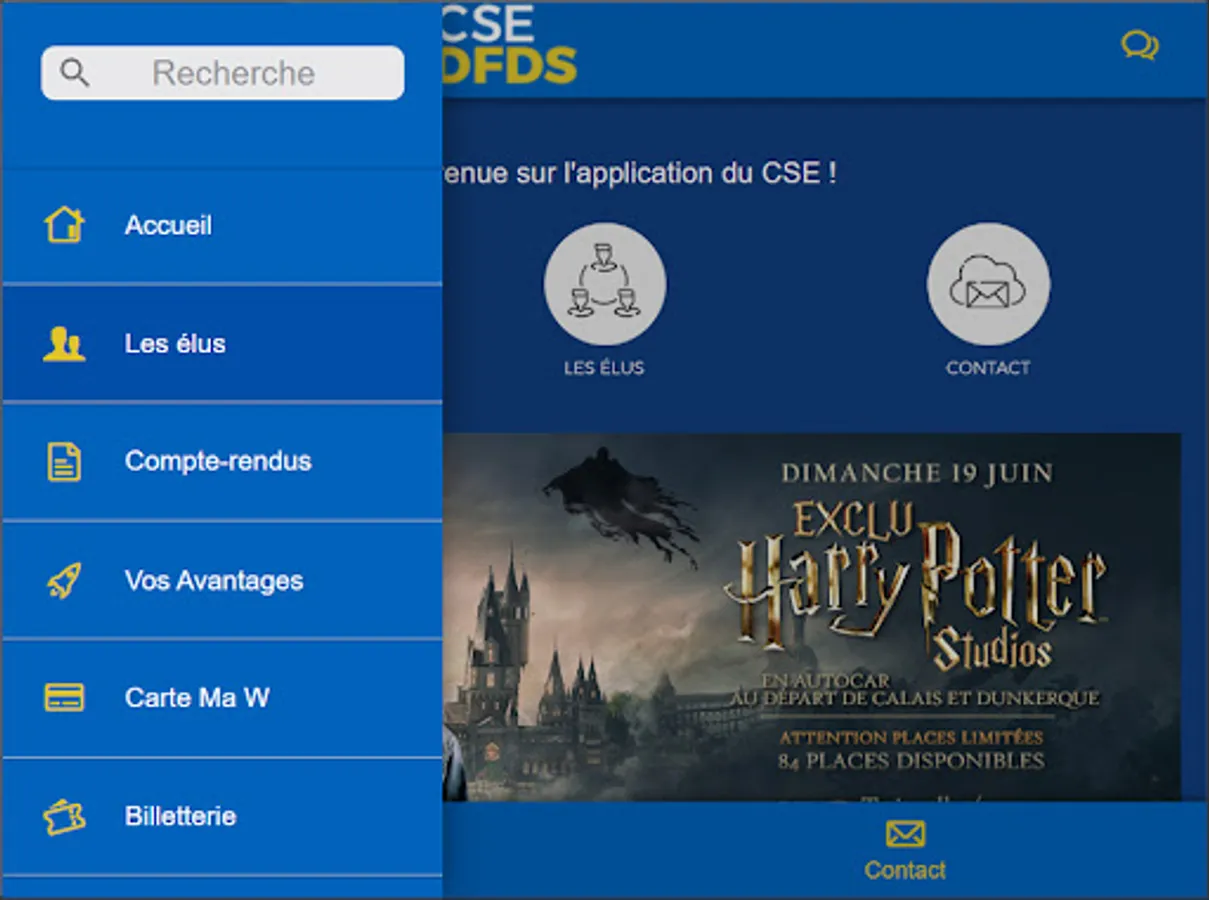Open Compte-rendus from the side menu
The width and height of the screenshot is (1209, 900).
tap(222, 462)
